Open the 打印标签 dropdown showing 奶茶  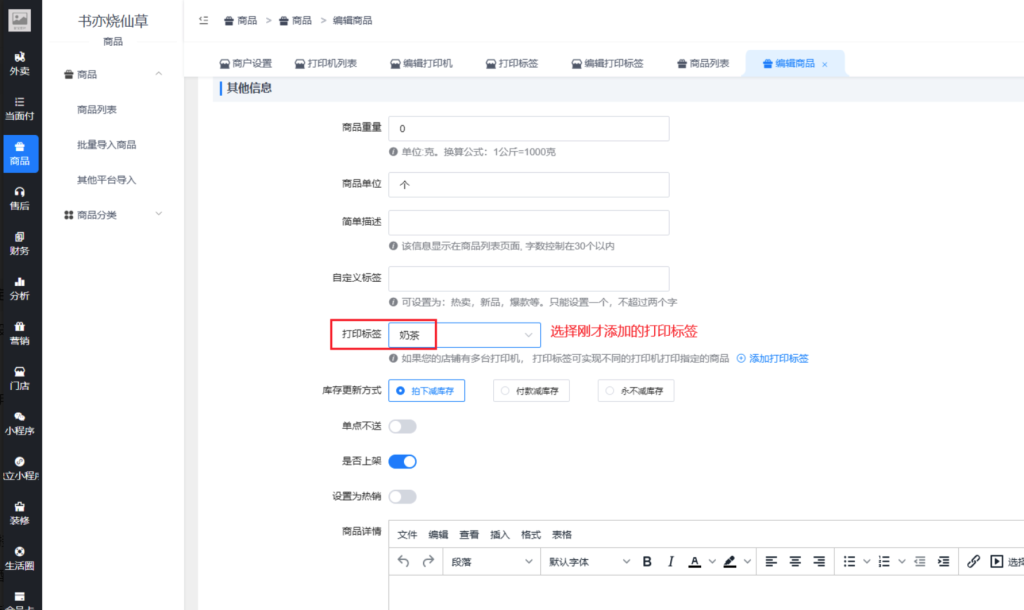pyautogui.click(x=464, y=335)
